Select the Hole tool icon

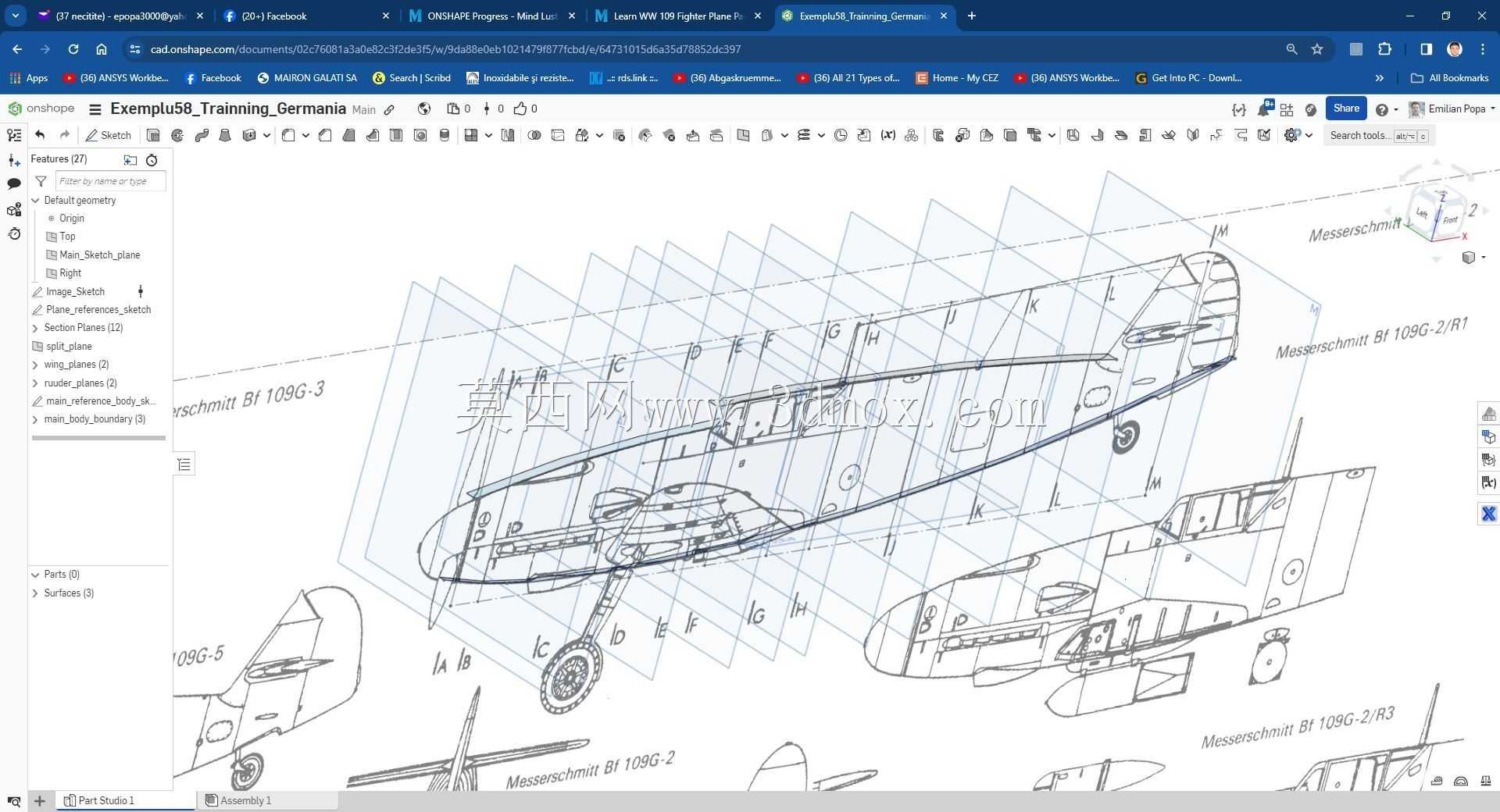point(420,135)
